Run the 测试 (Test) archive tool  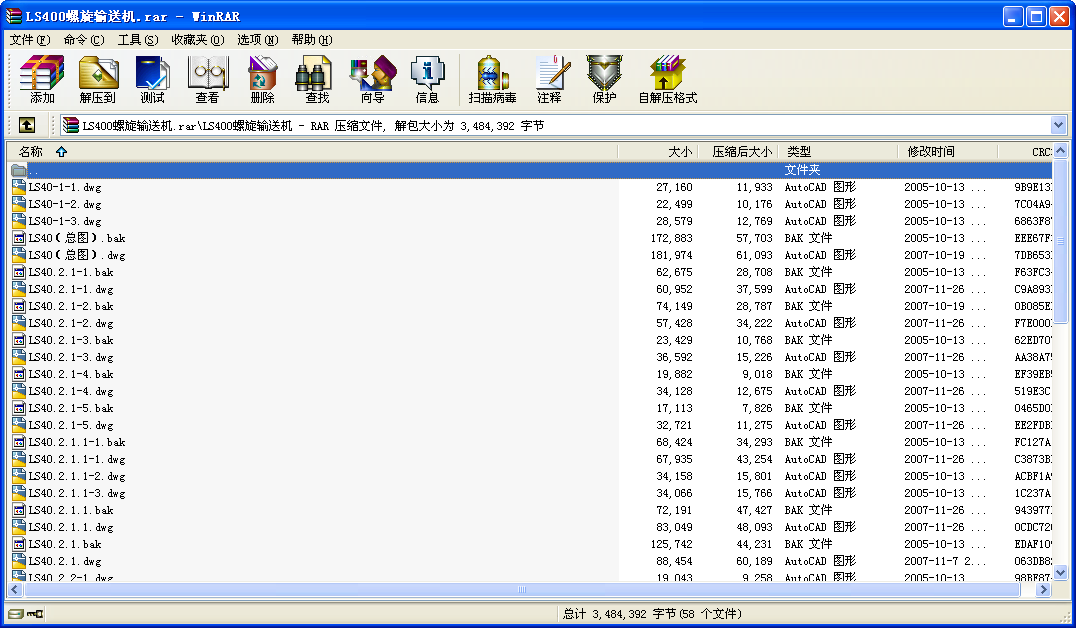pos(152,80)
